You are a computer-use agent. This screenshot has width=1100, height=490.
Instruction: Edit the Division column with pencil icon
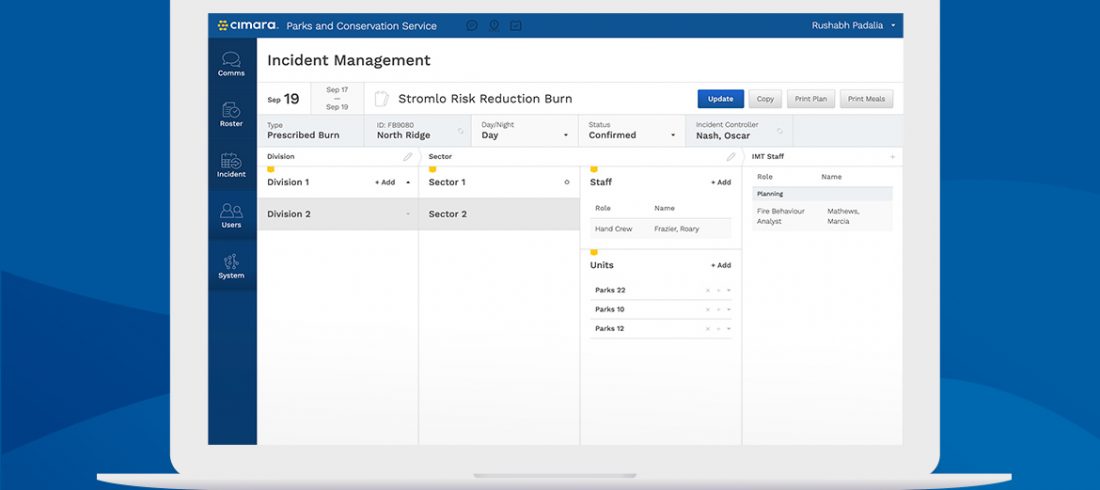click(x=407, y=157)
